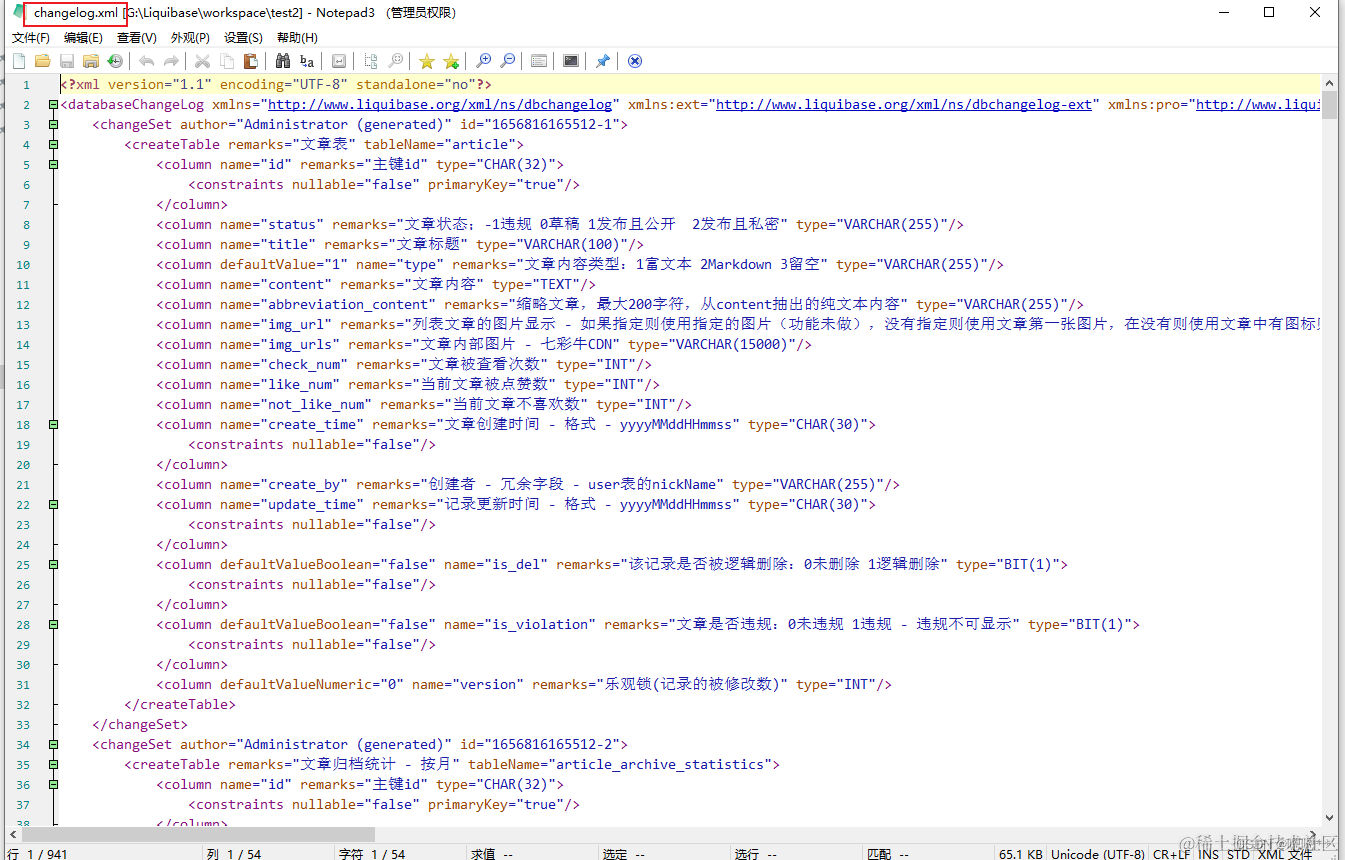Toggle word wrap toolbar icon

point(339,61)
